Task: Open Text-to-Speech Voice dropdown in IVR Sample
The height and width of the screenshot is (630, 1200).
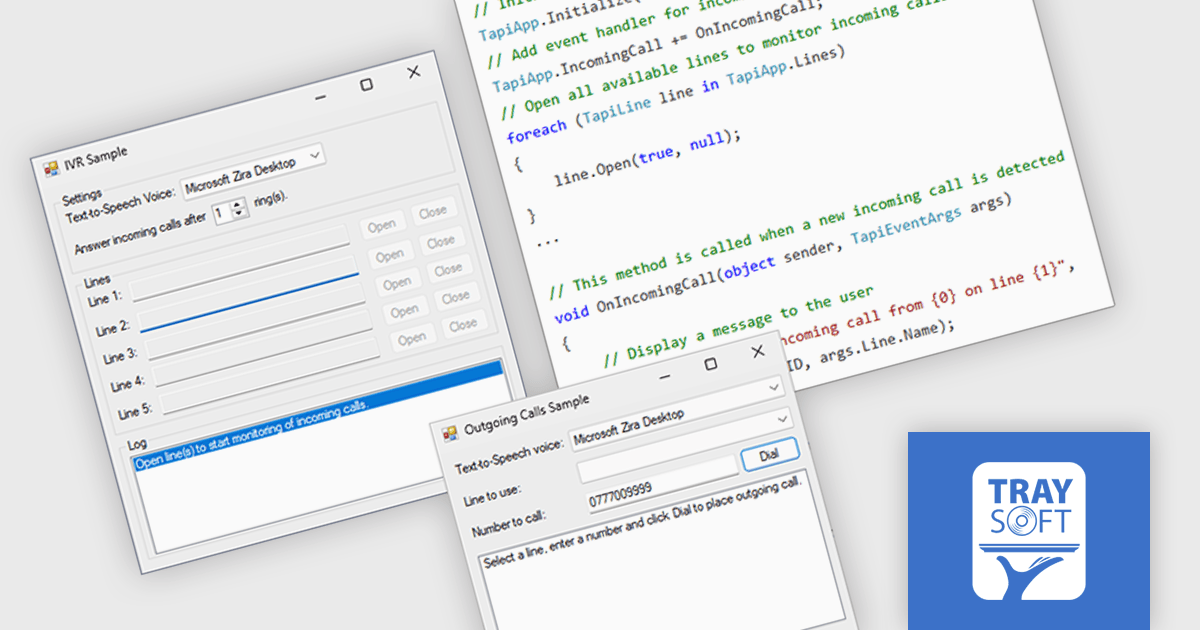Action: click(315, 155)
